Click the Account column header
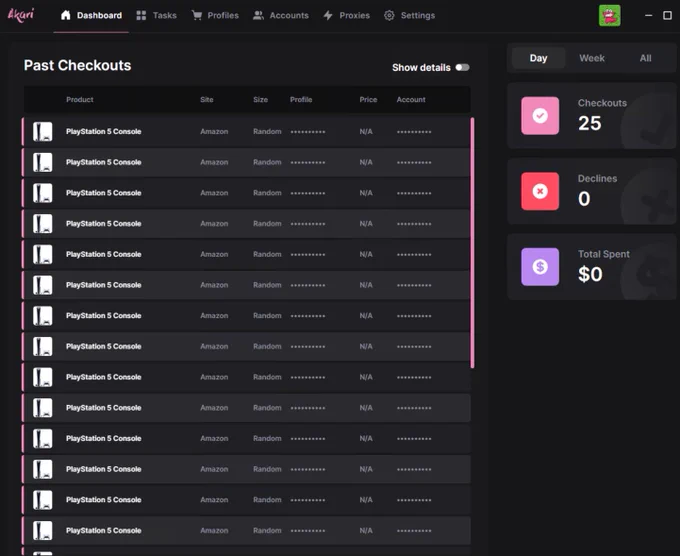The height and width of the screenshot is (556, 680). (411, 100)
